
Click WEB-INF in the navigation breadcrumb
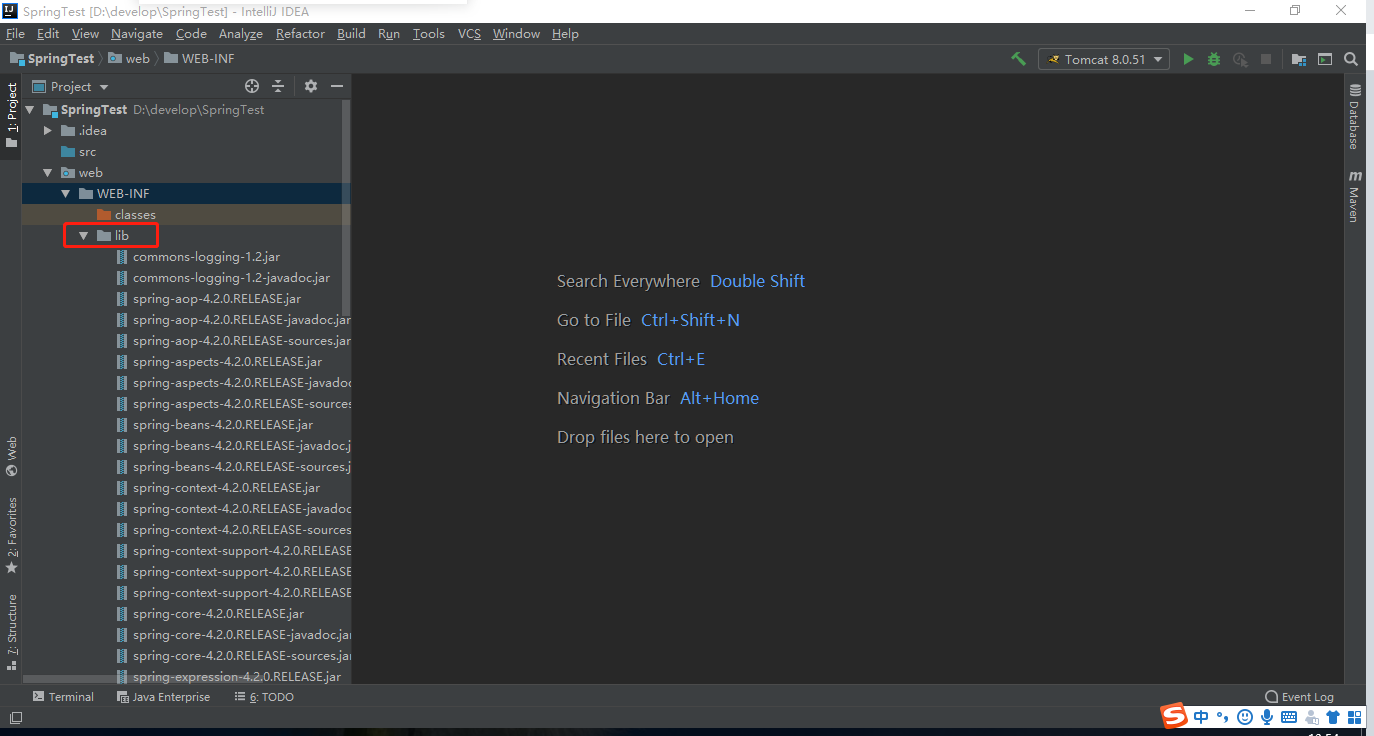[198, 59]
